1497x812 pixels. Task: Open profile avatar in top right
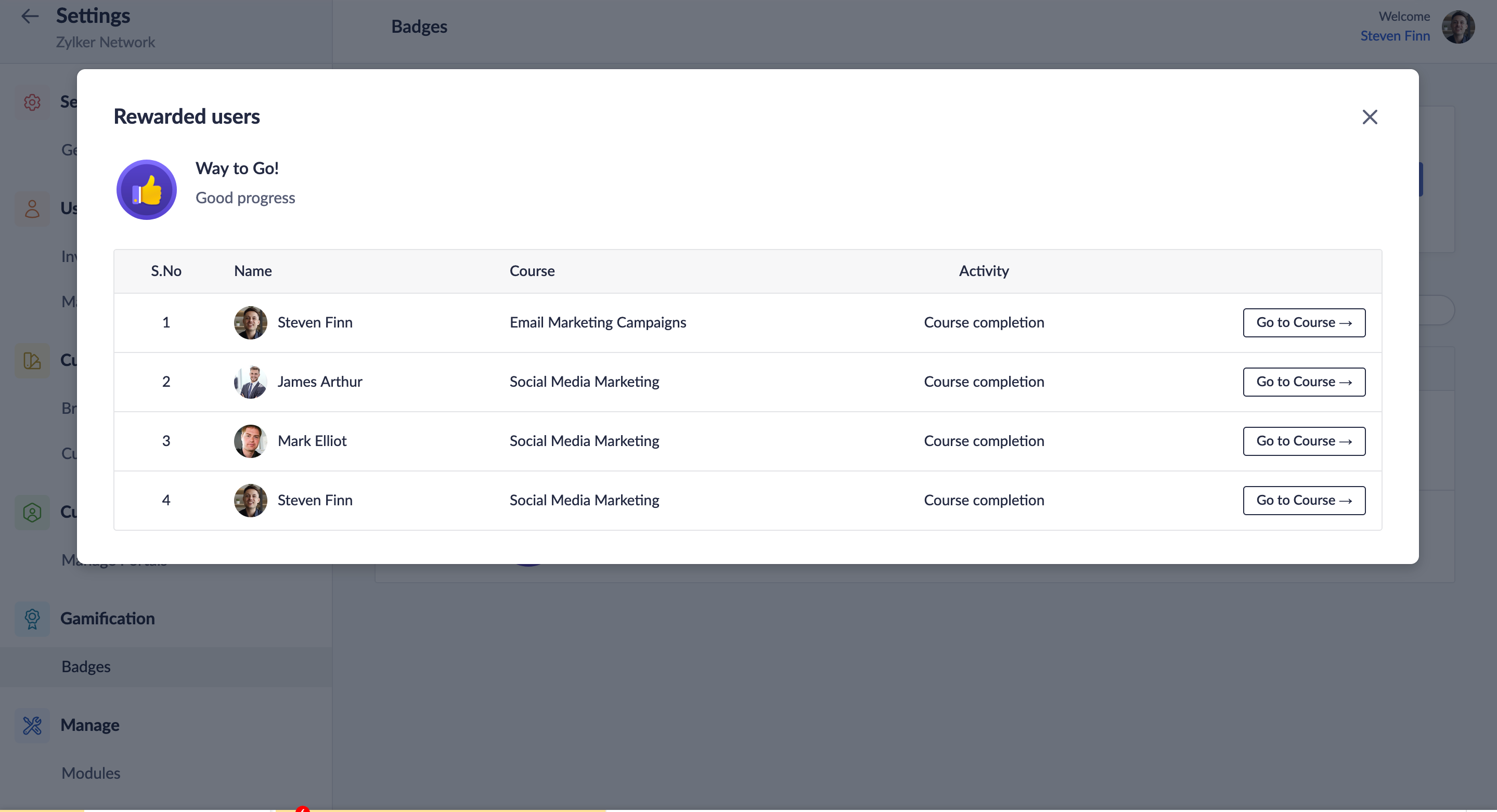point(1457,27)
